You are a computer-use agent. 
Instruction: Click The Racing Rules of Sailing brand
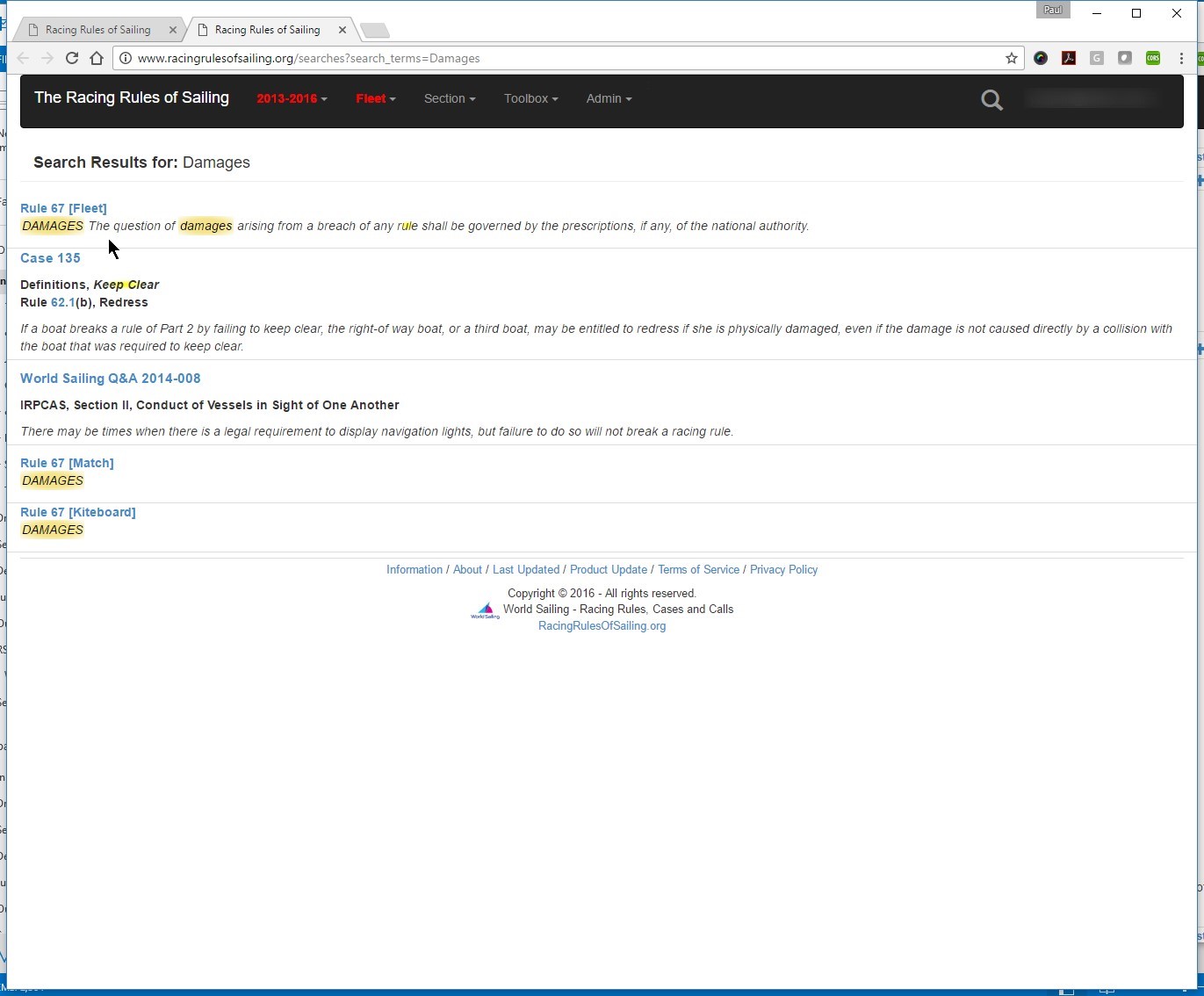[132, 97]
